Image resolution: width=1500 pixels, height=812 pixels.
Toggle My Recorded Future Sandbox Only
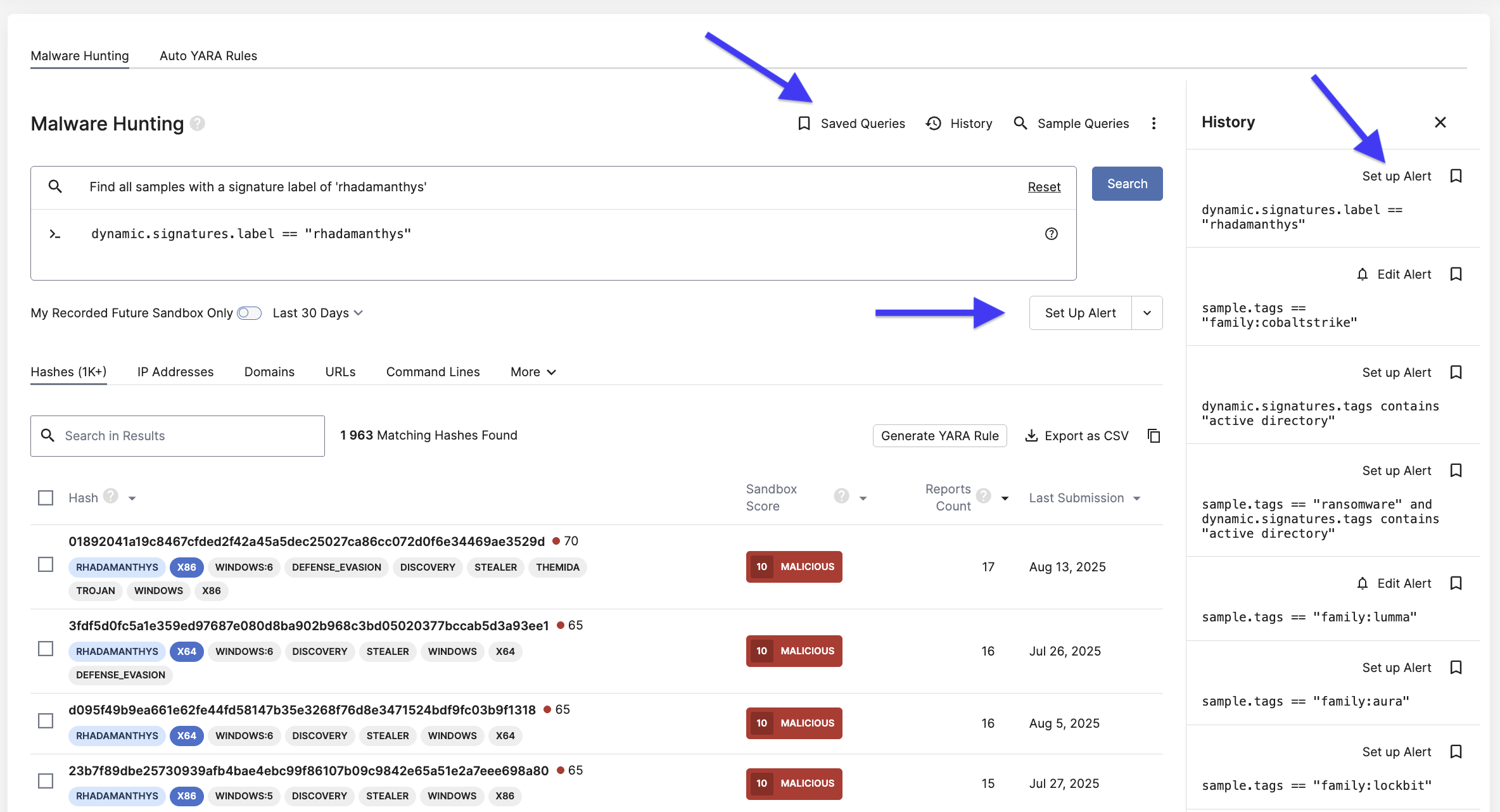(x=249, y=313)
